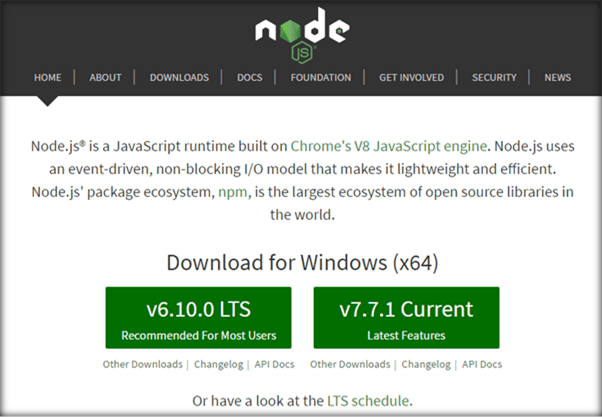Open Other Downloads under LTS button
Viewport: 602px width, 417px height.
(x=142, y=365)
